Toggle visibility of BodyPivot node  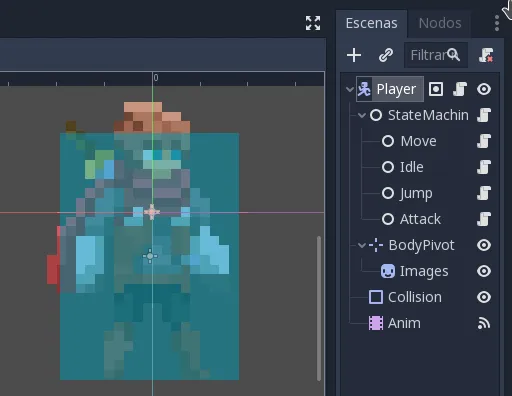(484, 245)
